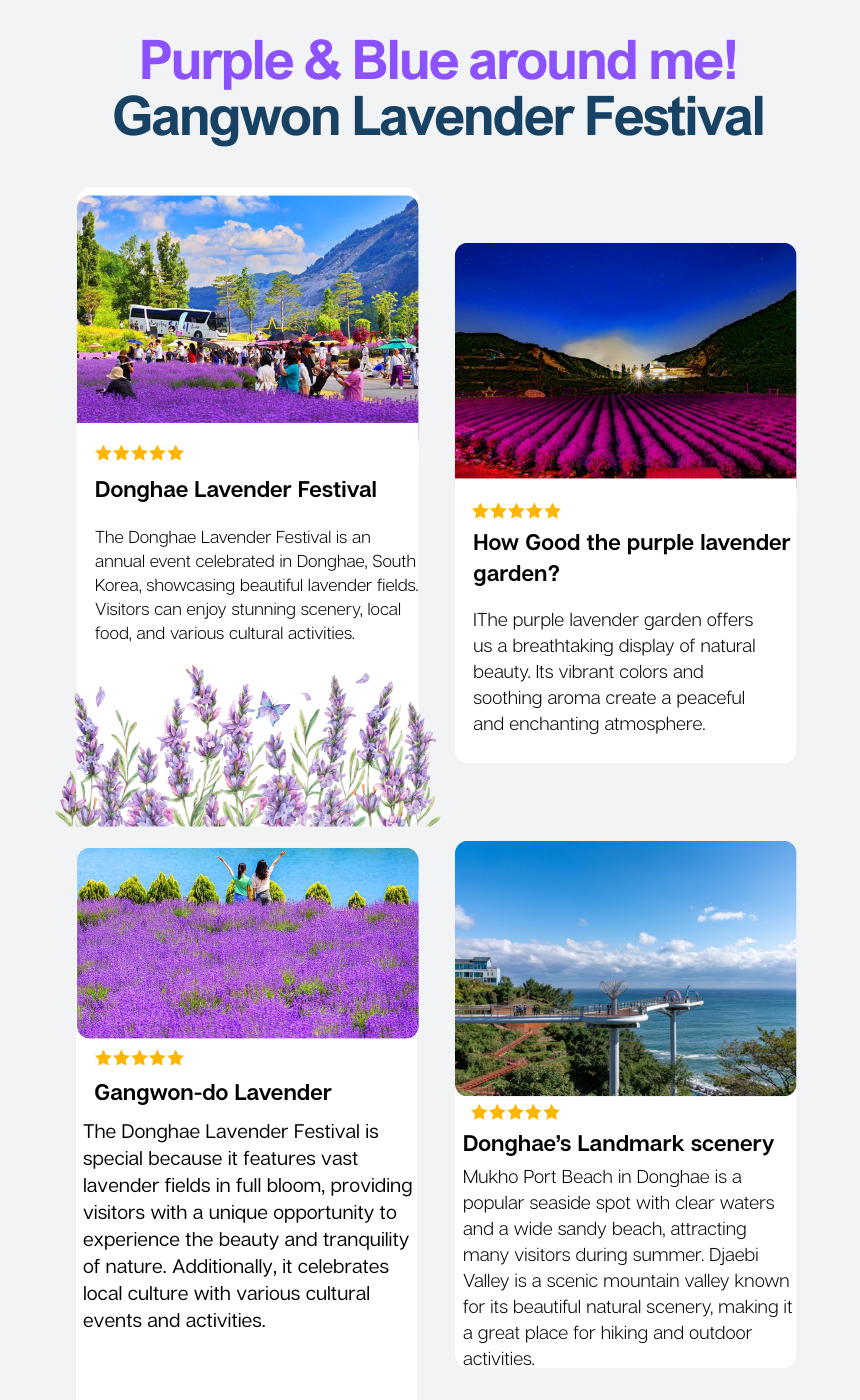
Task: Click 'How Good the purple lavender garden?' title
Action: click(x=630, y=558)
